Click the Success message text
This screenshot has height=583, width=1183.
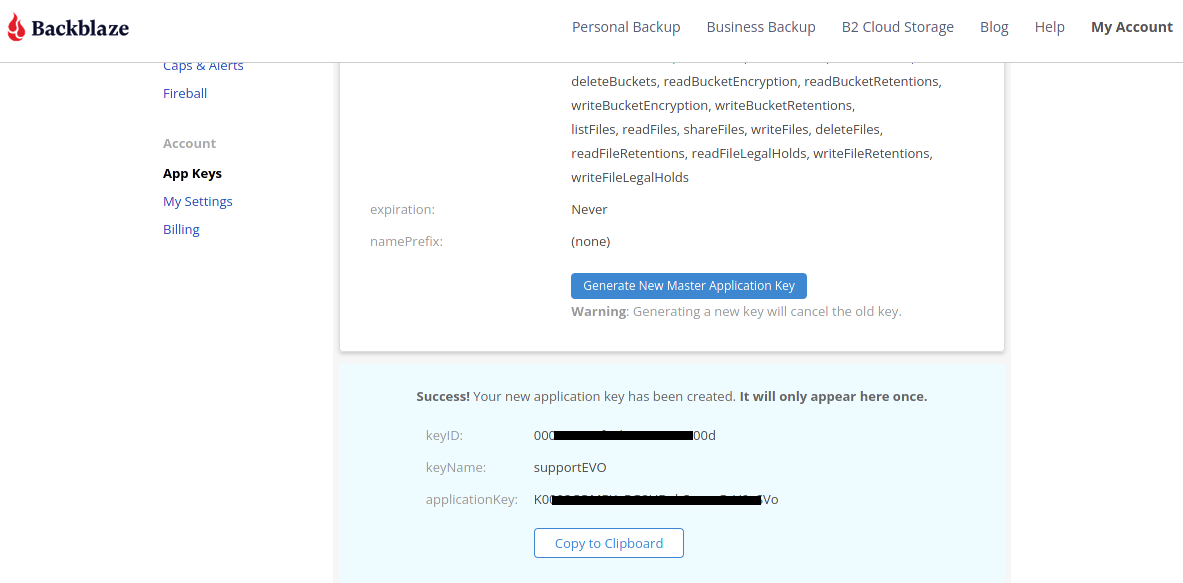[671, 397]
